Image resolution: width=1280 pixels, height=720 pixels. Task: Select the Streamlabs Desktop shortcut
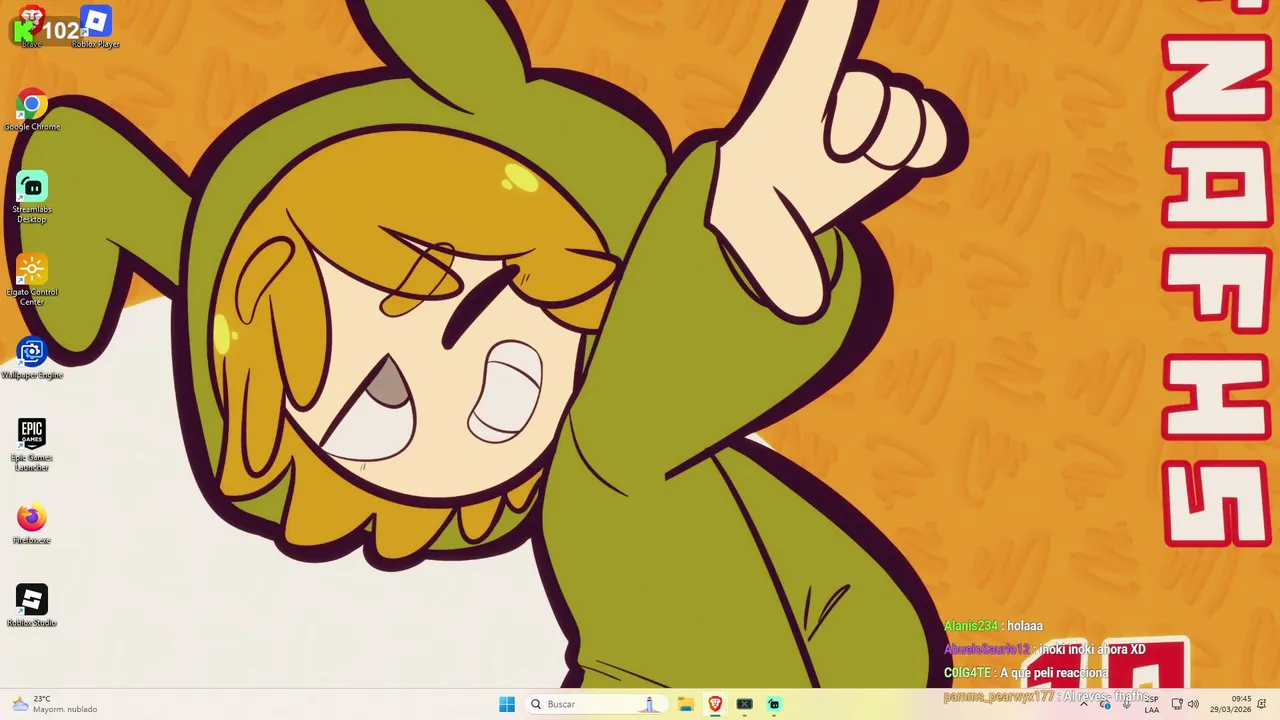coord(32,197)
